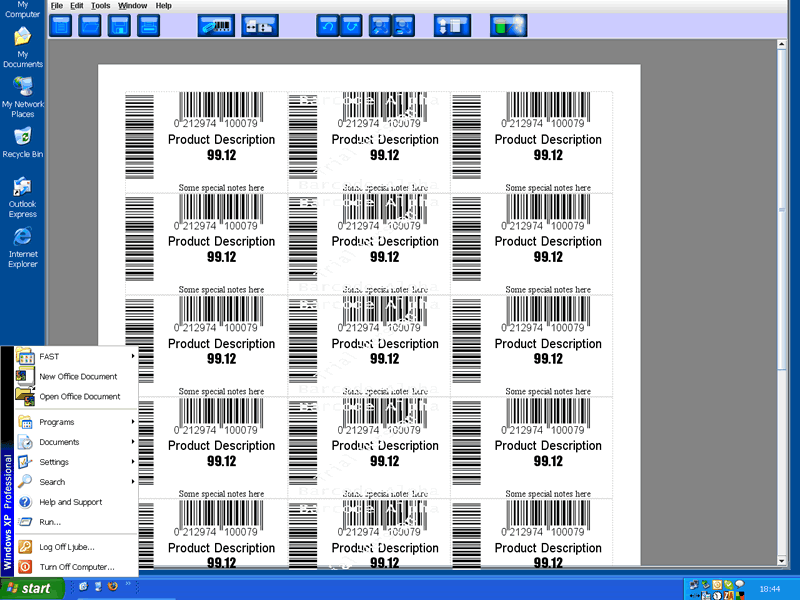
Task: Open the File menu
Action: coord(57,5)
